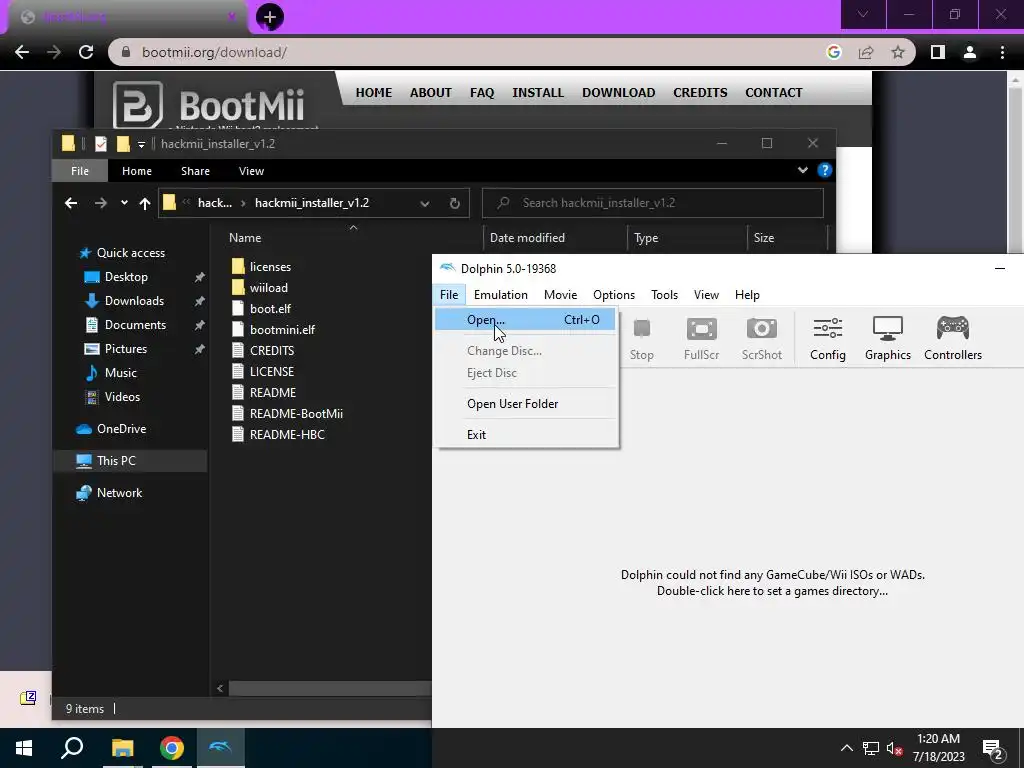Open the Chrome tab search dropdown

[863, 14]
